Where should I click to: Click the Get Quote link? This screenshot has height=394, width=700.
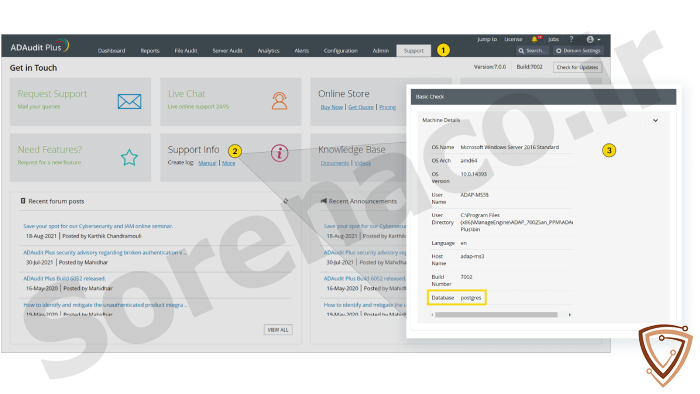click(x=361, y=107)
